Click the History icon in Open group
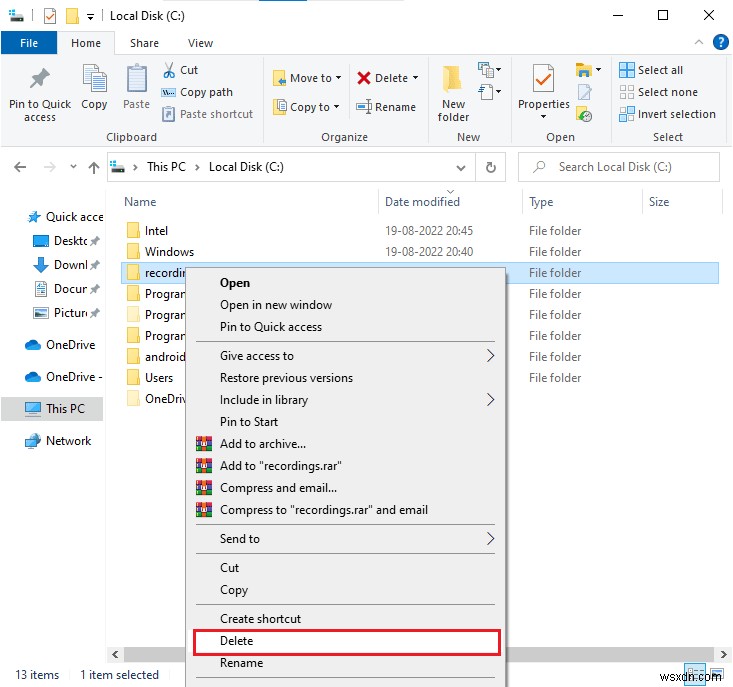Viewport: 733px width, 687px height. coord(584,114)
